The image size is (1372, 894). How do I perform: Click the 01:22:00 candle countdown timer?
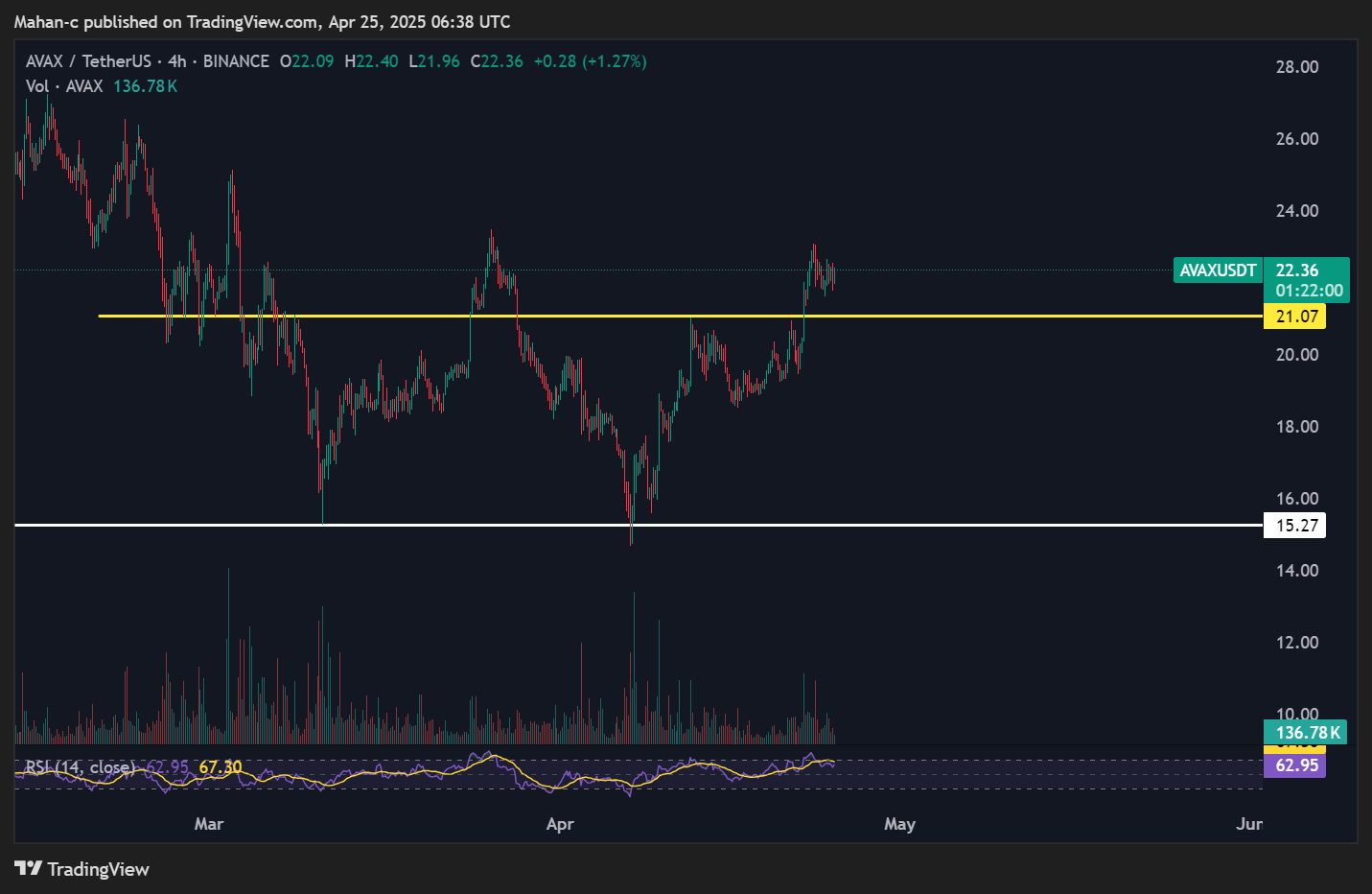[x=1308, y=291]
